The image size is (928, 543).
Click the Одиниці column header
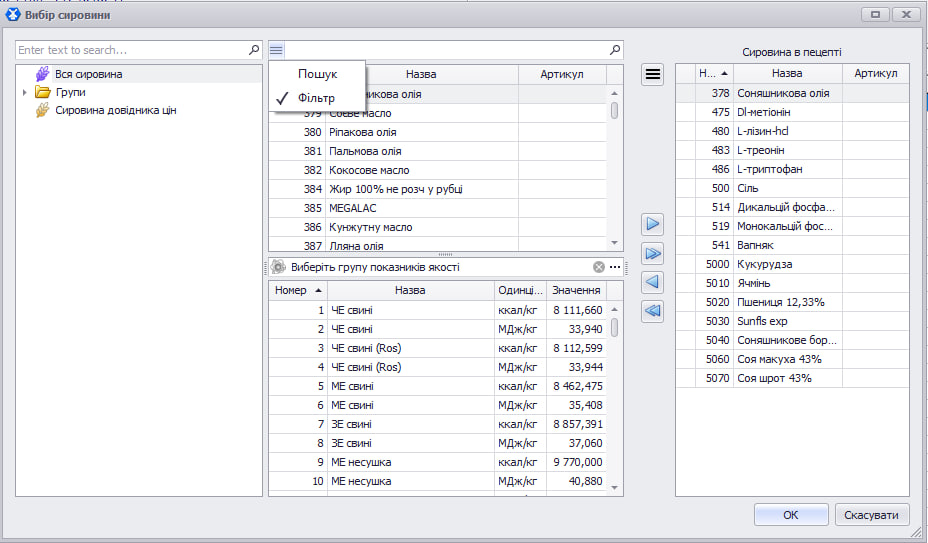point(520,290)
